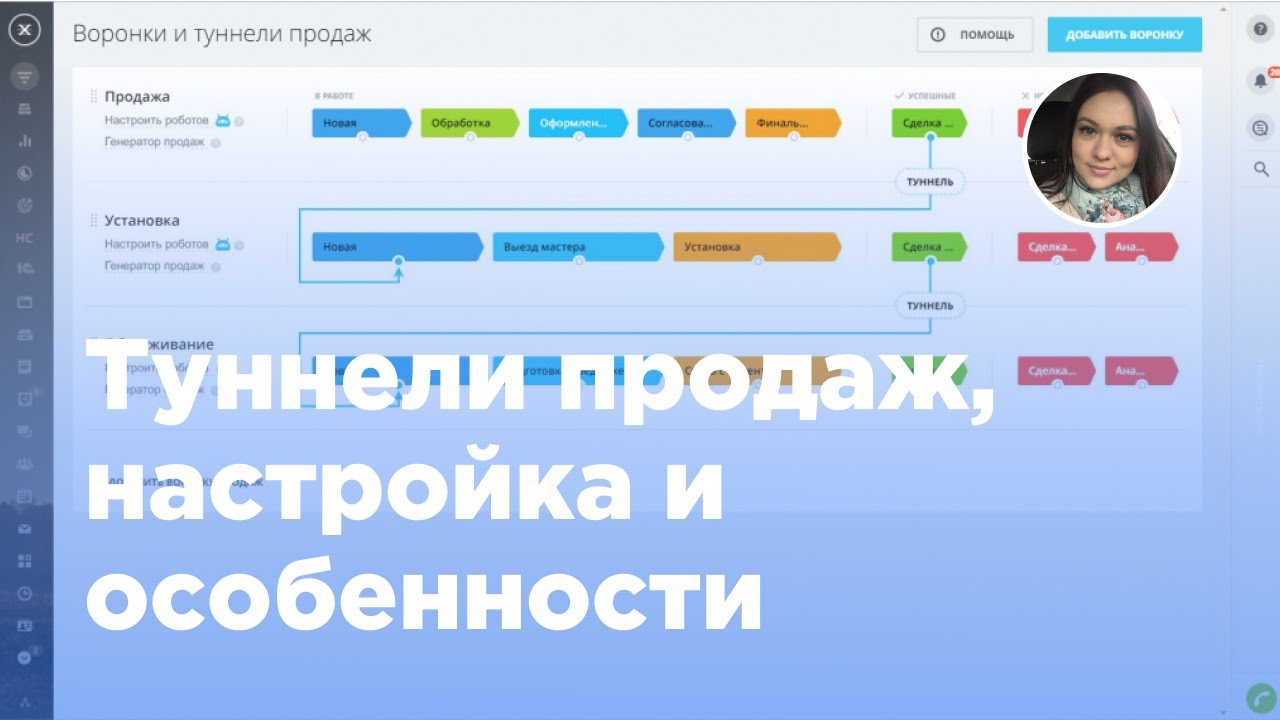Click the Установка funnel title
Viewport: 1280px width, 720px height.
coord(142,221)
